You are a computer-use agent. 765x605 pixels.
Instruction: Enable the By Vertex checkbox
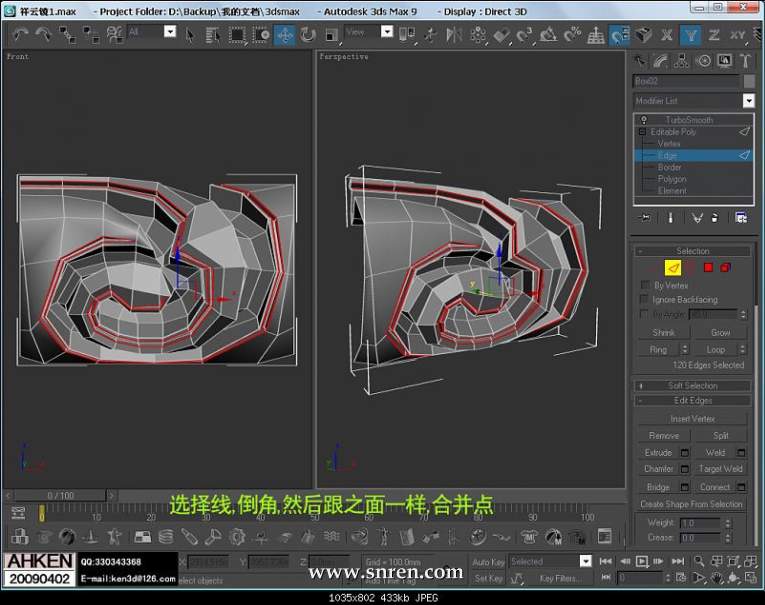tap(644, 285)
